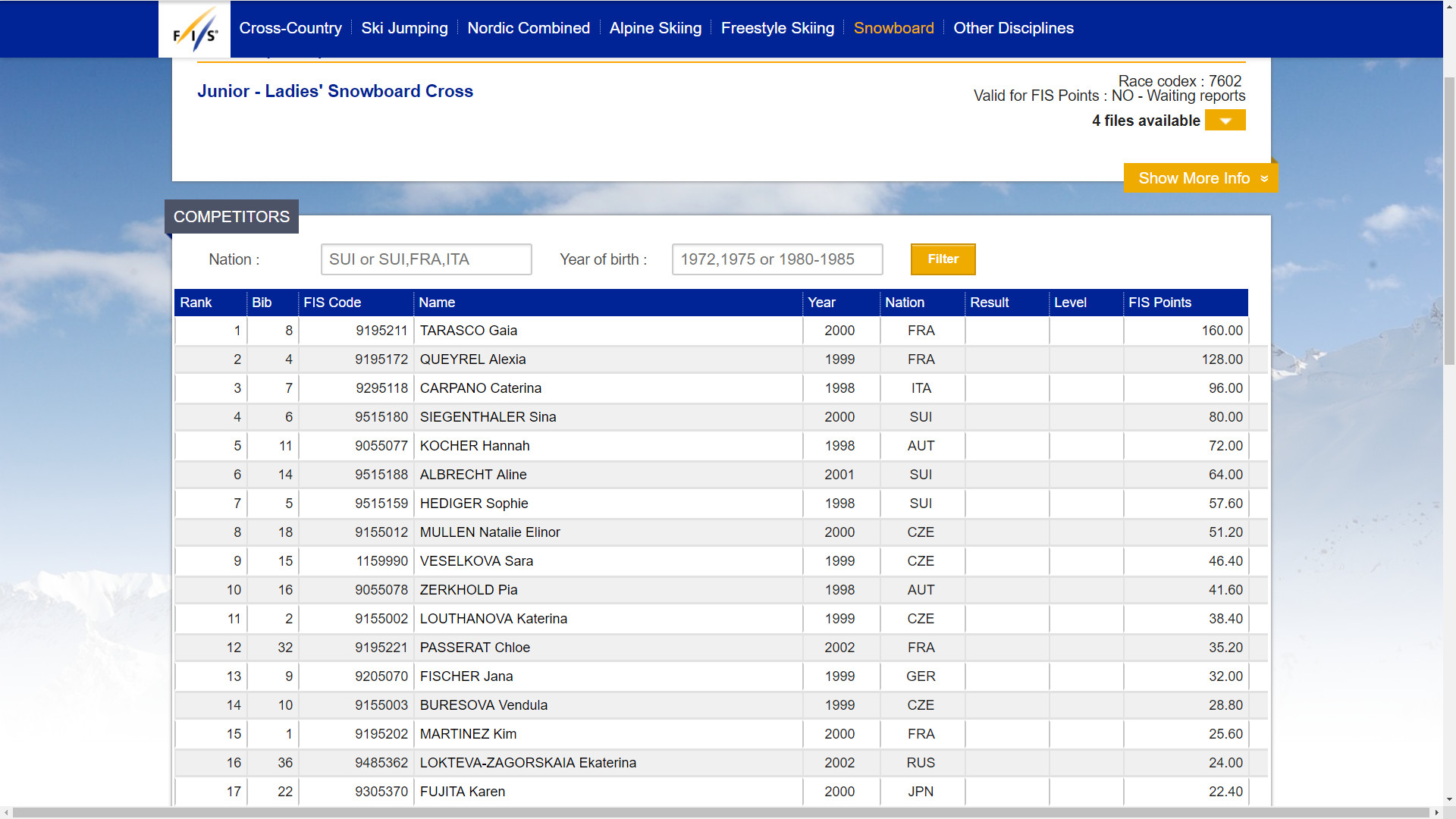1456x819 pixels.
Task: Sort by FIS Points column header
Action: [1159, 303]
